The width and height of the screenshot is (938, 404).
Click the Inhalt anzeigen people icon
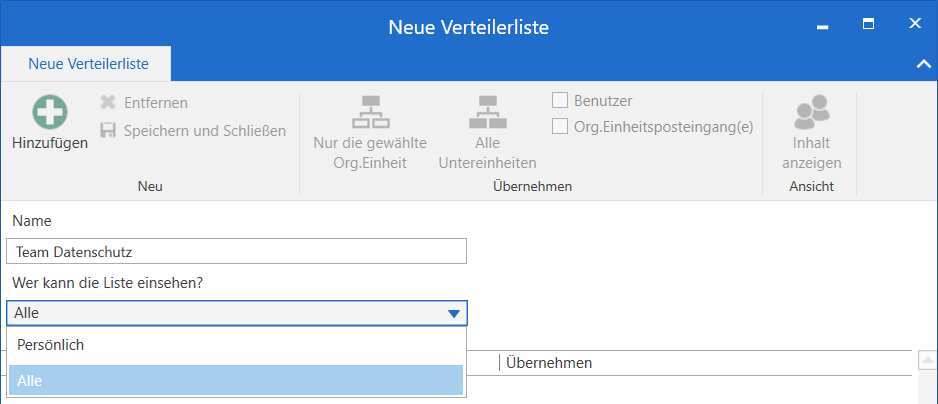point(811,112)
